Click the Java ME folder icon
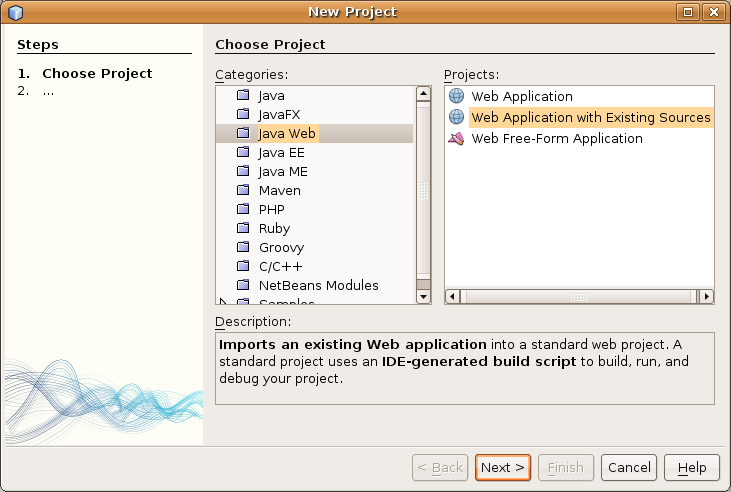 tap(243, 171)
